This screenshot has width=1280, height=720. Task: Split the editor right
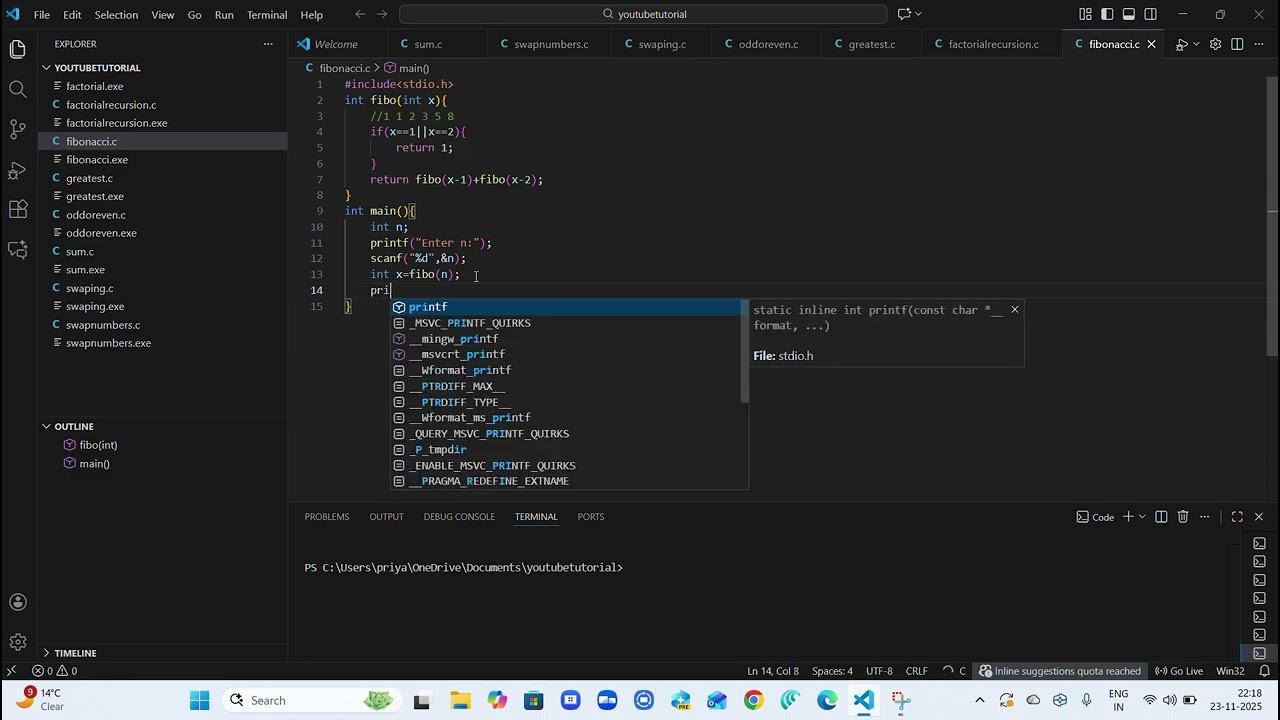[x=1237, y=44]
